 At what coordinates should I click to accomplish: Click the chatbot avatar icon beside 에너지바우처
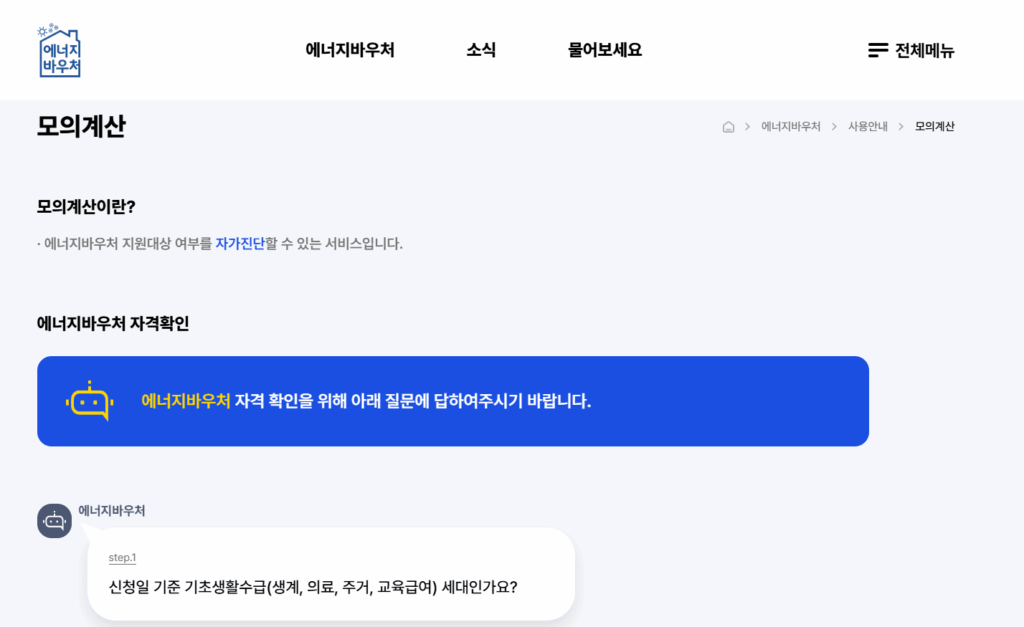click(54, 521)
